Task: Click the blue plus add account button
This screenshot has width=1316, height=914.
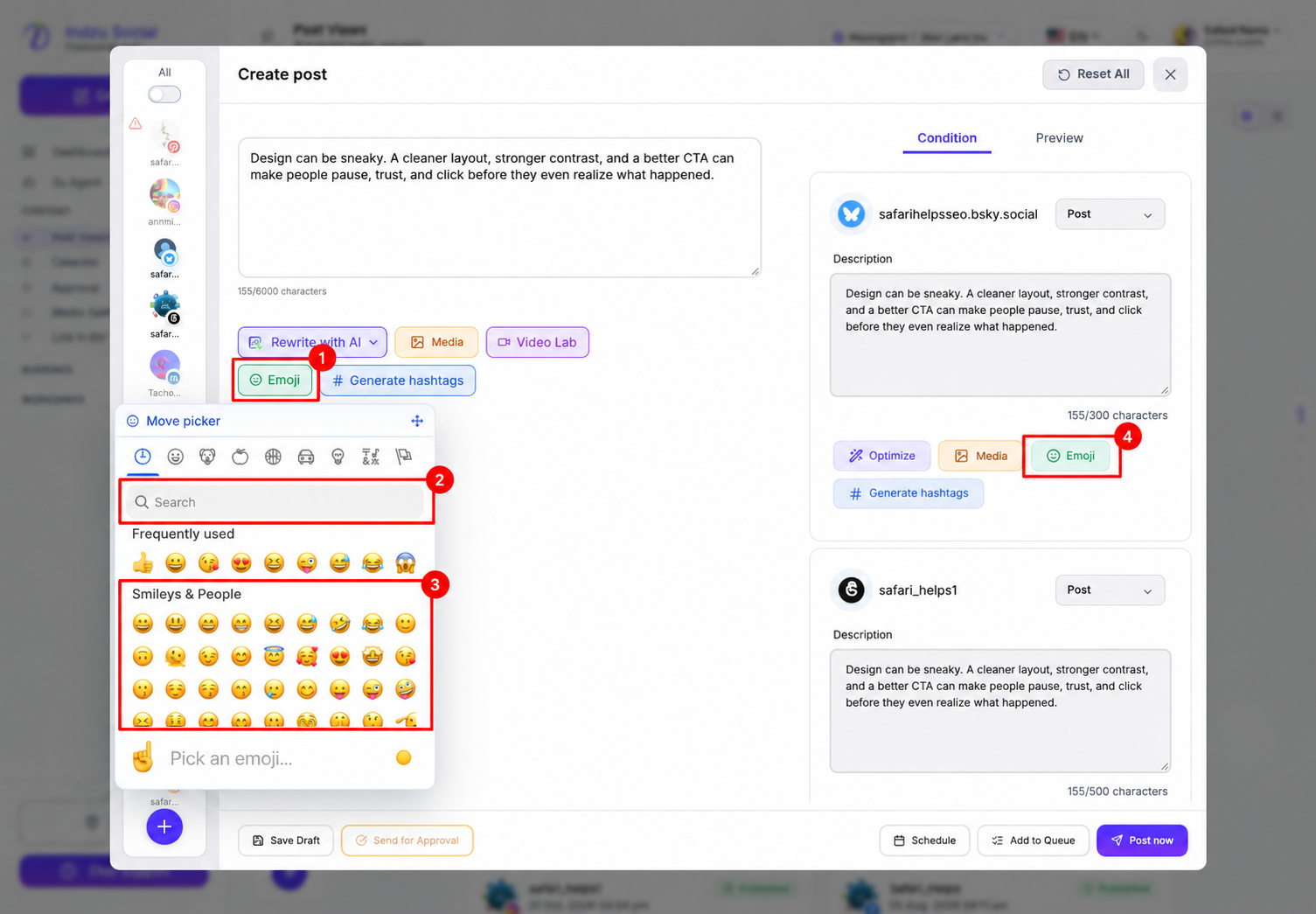Action: pyautogui.click(x=164, y=827)
